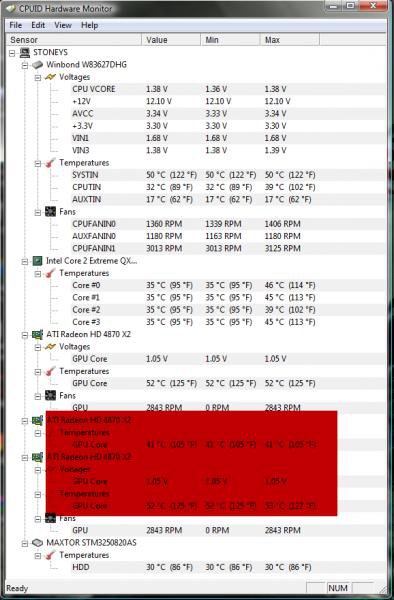
Task: Click the NUM status bar indicator
Action: 338,588
